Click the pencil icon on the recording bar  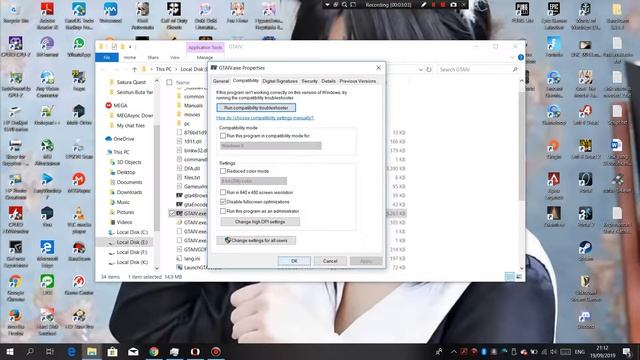tap(424, 5)
